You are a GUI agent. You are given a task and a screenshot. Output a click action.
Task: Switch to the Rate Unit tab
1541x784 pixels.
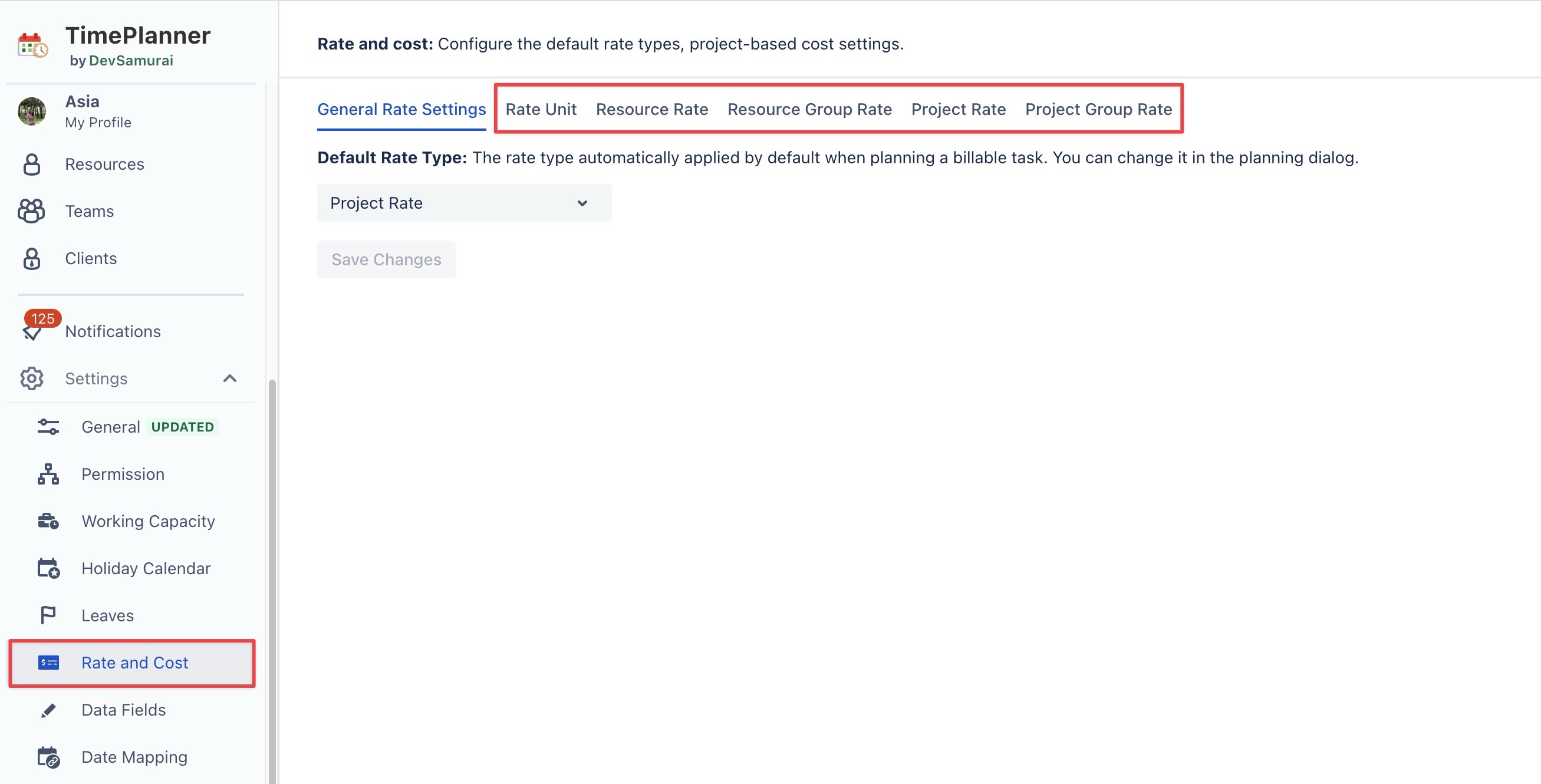(x=540, y=110)
